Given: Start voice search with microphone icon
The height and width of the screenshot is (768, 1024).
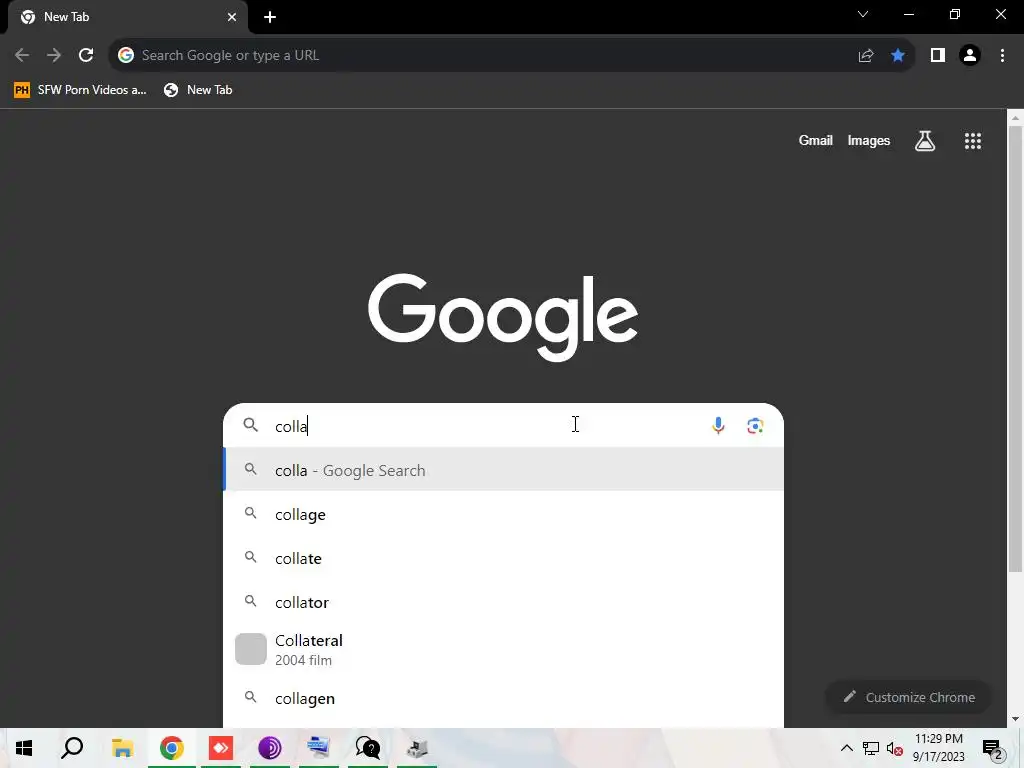Looking at the screenshot, I should point(718,426).
